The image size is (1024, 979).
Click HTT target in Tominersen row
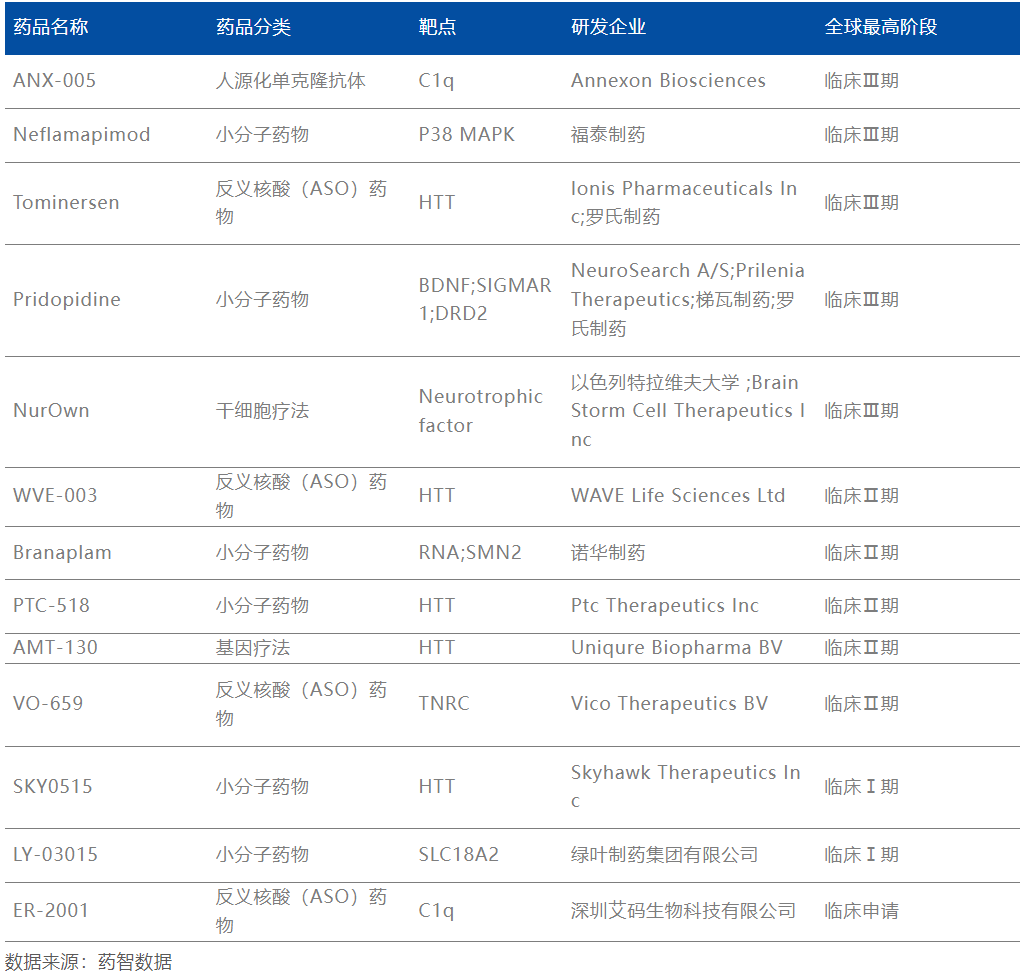(436, 202)
